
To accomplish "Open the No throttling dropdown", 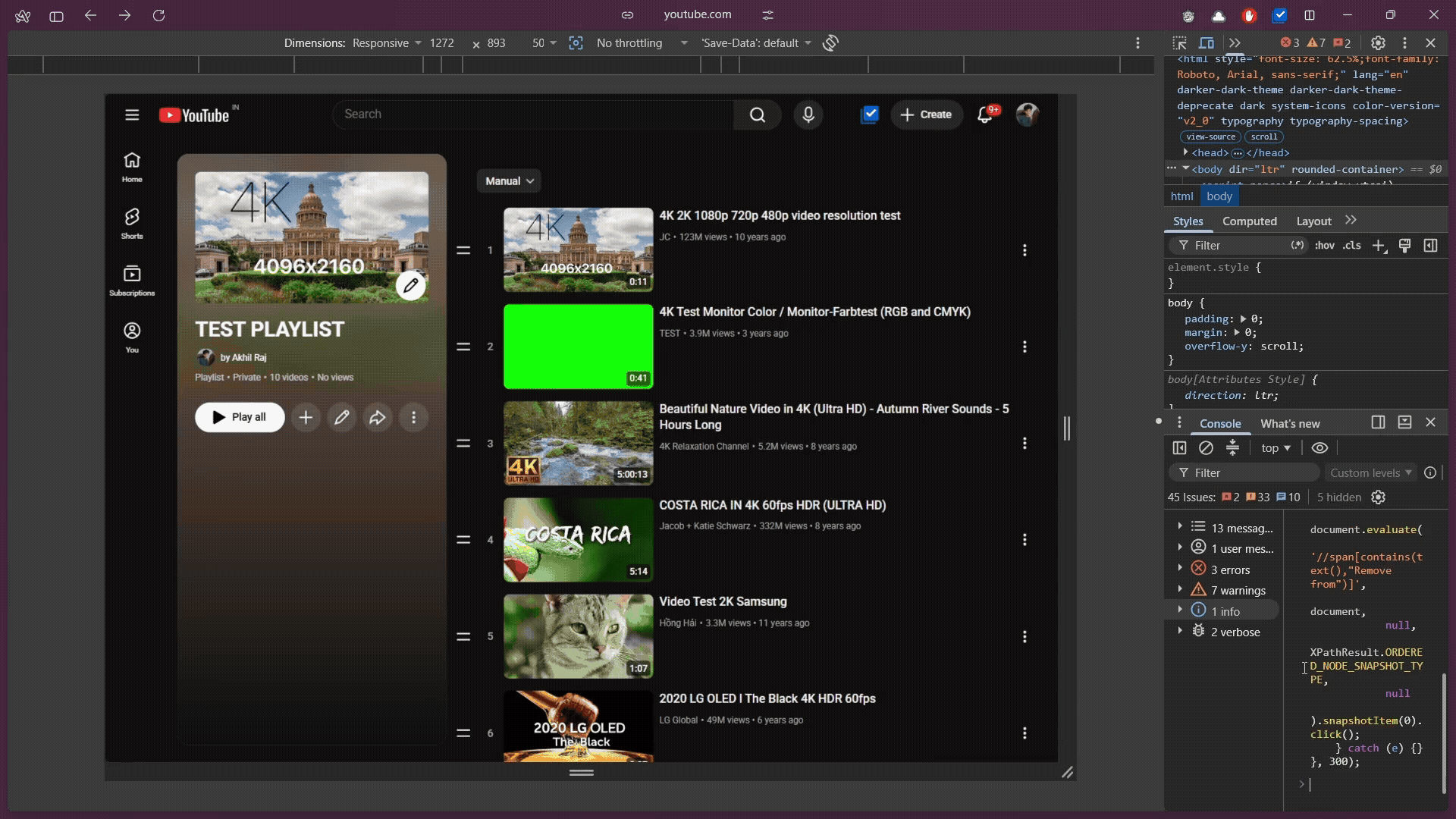I will click(642, 43).
